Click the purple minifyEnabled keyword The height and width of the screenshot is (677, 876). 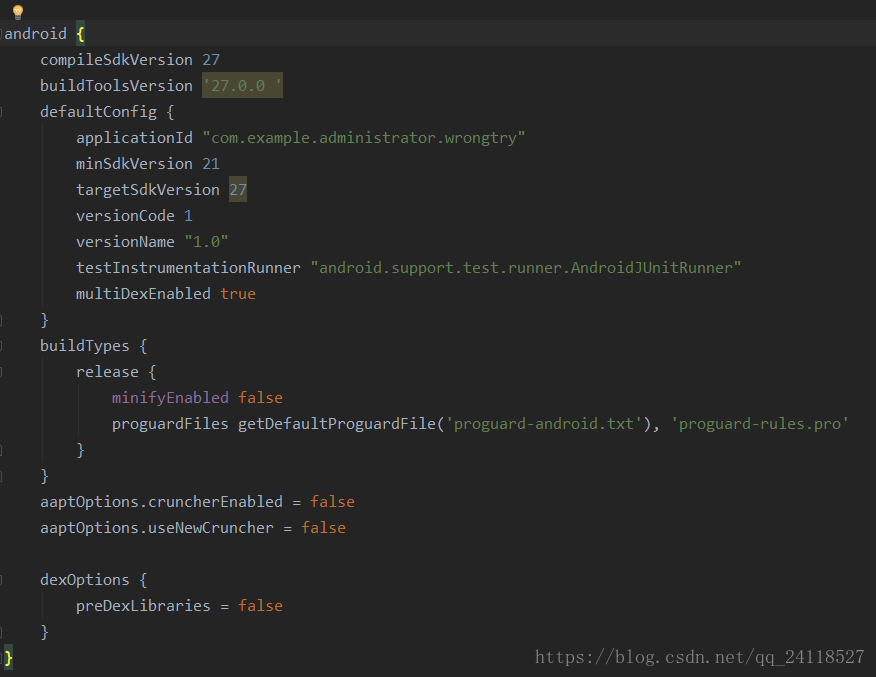point(170,398)
